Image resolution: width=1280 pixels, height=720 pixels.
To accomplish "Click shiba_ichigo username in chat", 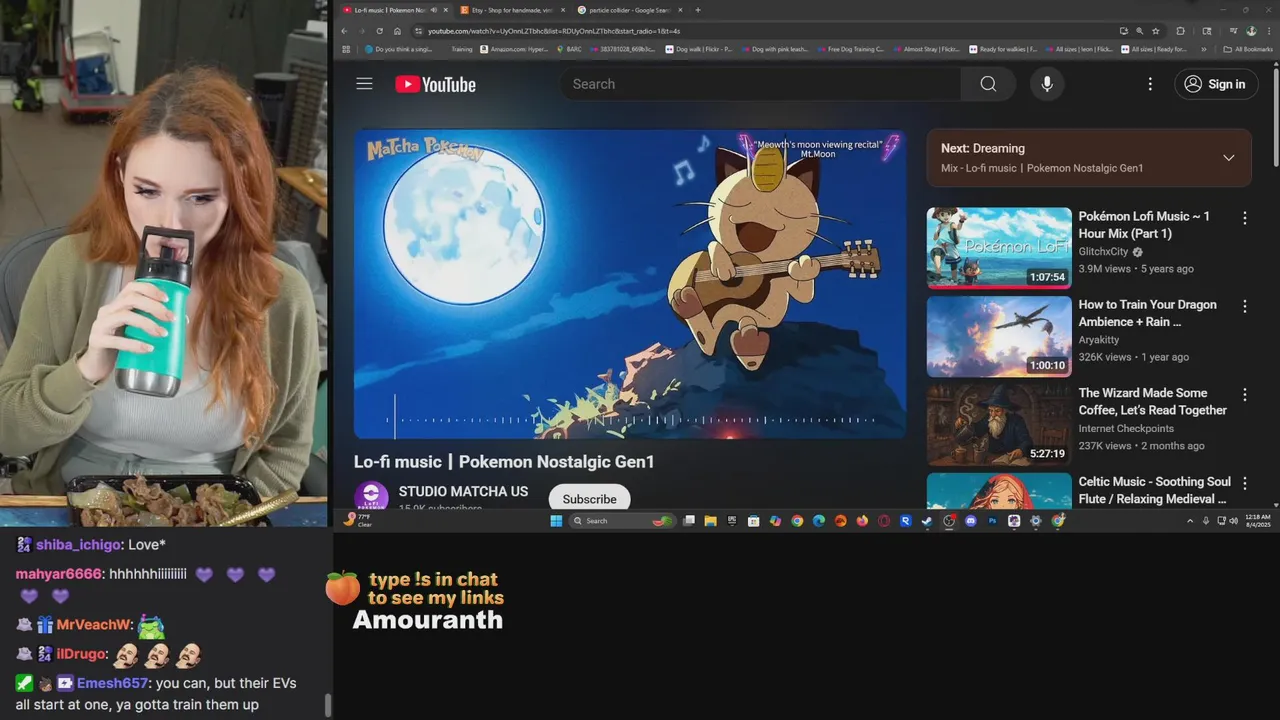I will (79, 545).
